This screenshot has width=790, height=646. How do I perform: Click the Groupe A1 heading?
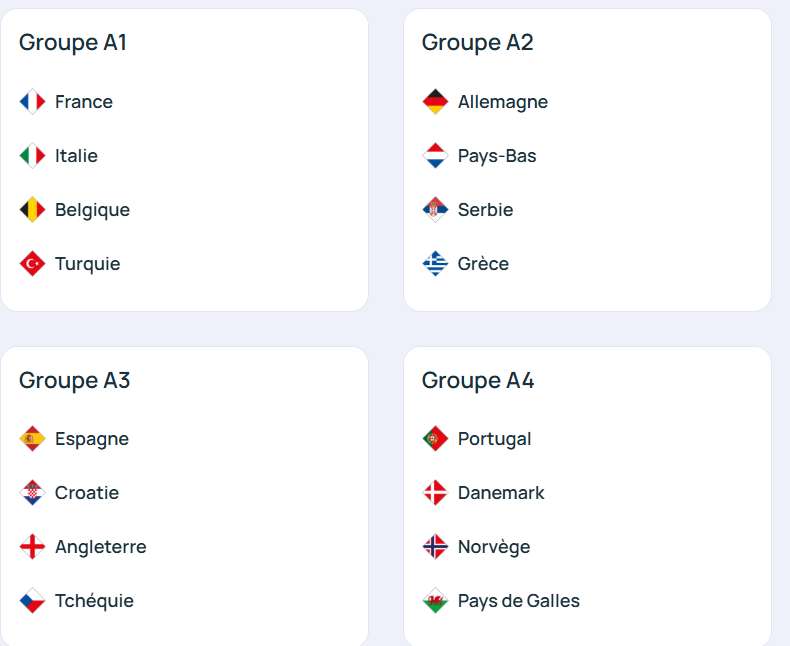coord(73,43)
